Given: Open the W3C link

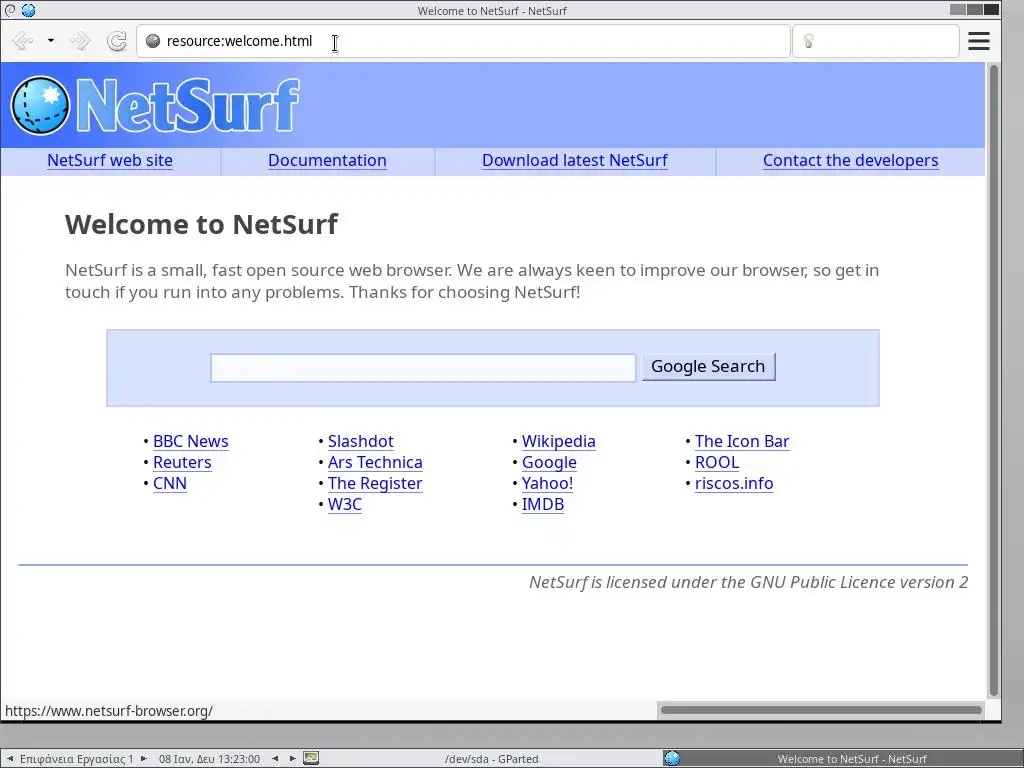Looking at the screenshot, I should 345,504.
